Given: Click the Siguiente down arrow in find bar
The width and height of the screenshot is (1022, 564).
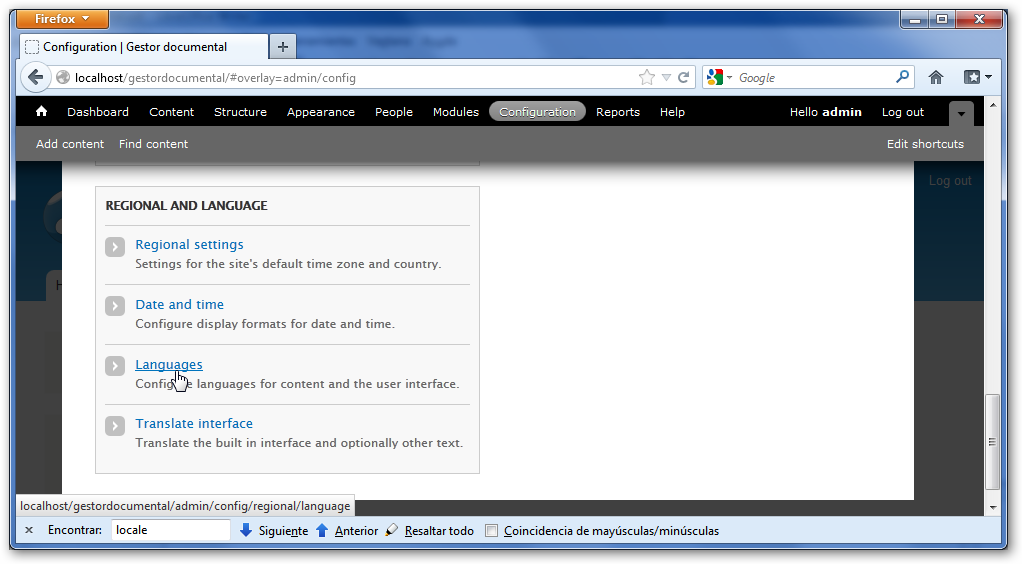Looking at the screenshot, I should point(246,530).
